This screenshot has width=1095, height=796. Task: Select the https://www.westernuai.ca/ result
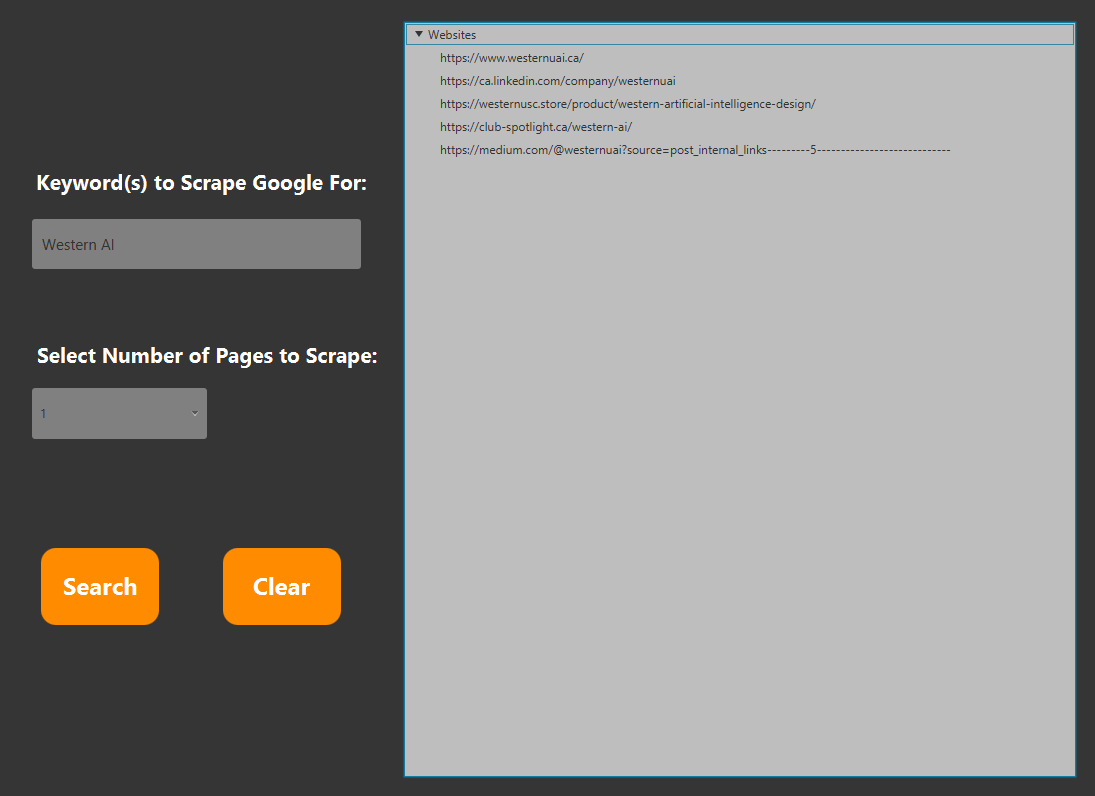[511, 57]
